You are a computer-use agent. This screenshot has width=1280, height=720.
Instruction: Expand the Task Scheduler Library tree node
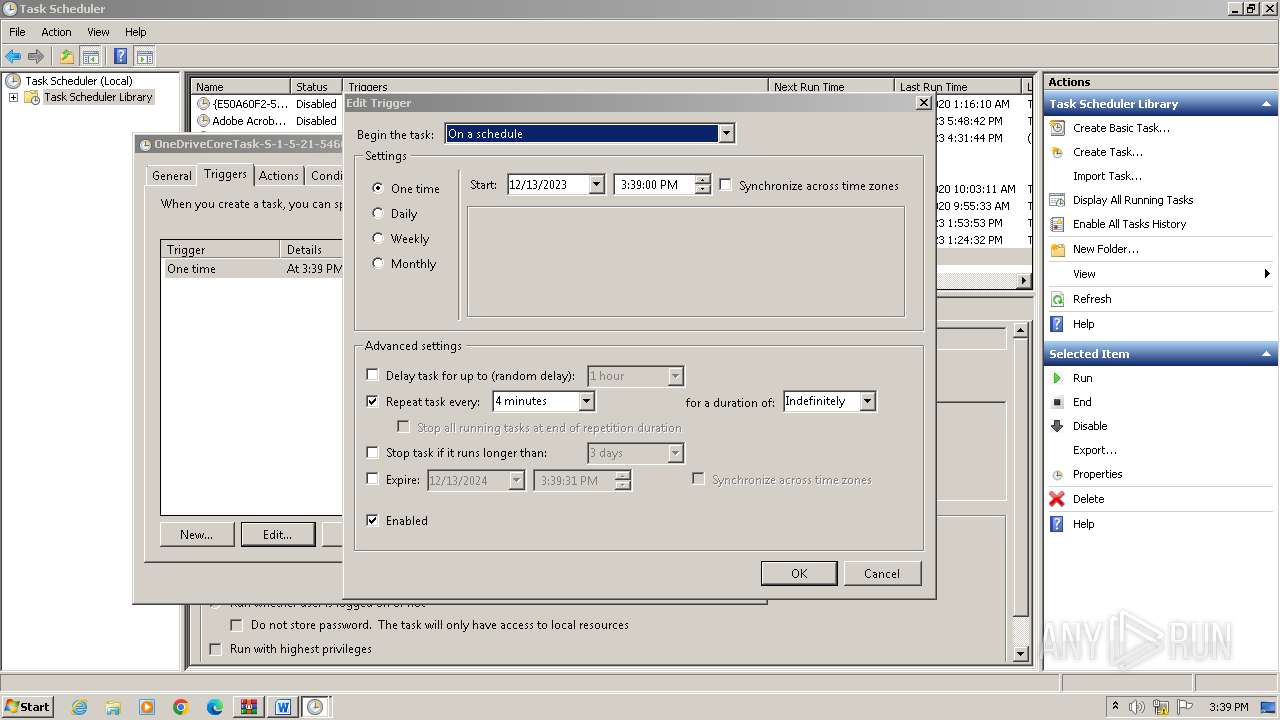[x=13, y=97]
